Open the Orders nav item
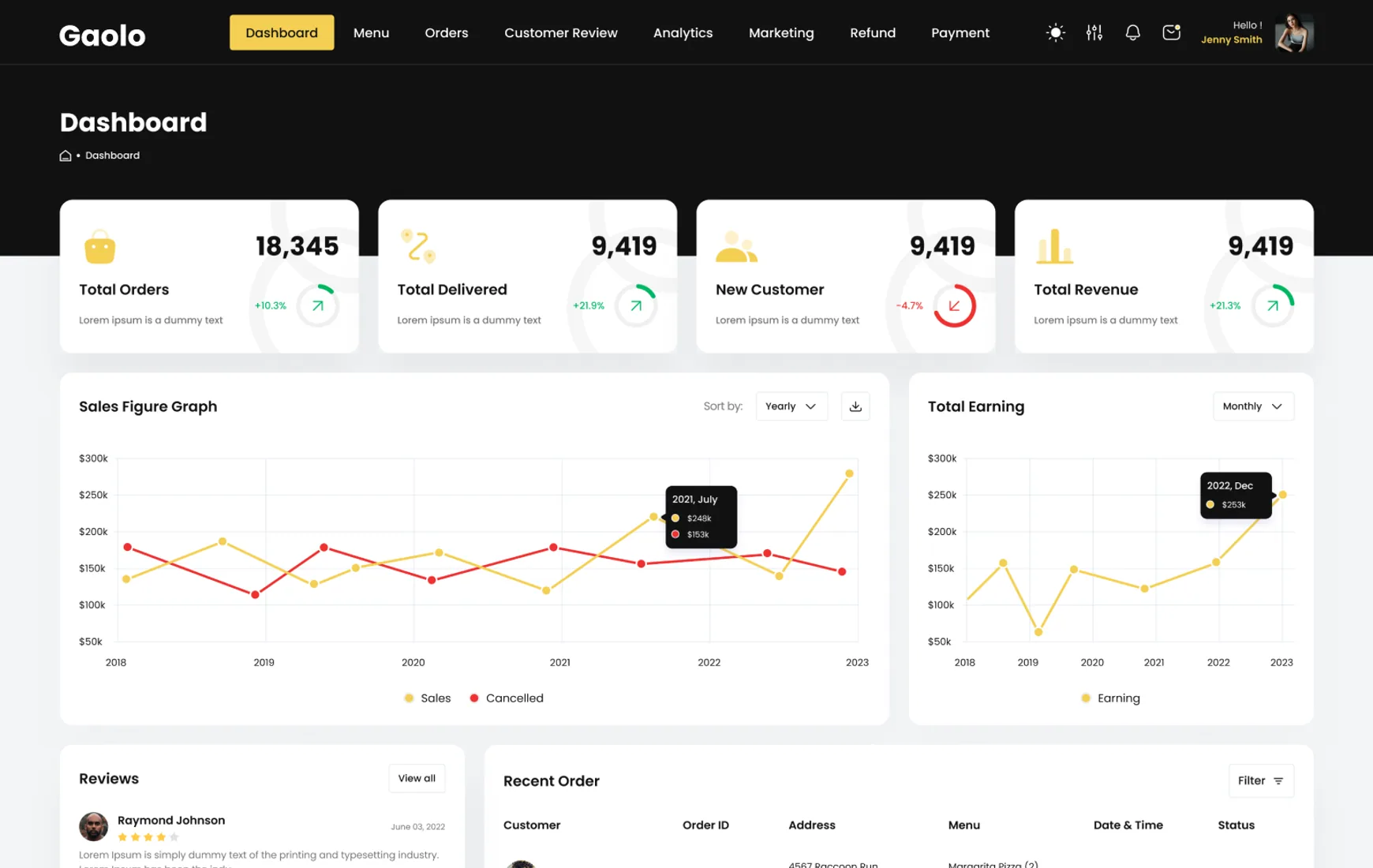The width and height of the screenshot is (1373, 868). (x=447, y=32)
